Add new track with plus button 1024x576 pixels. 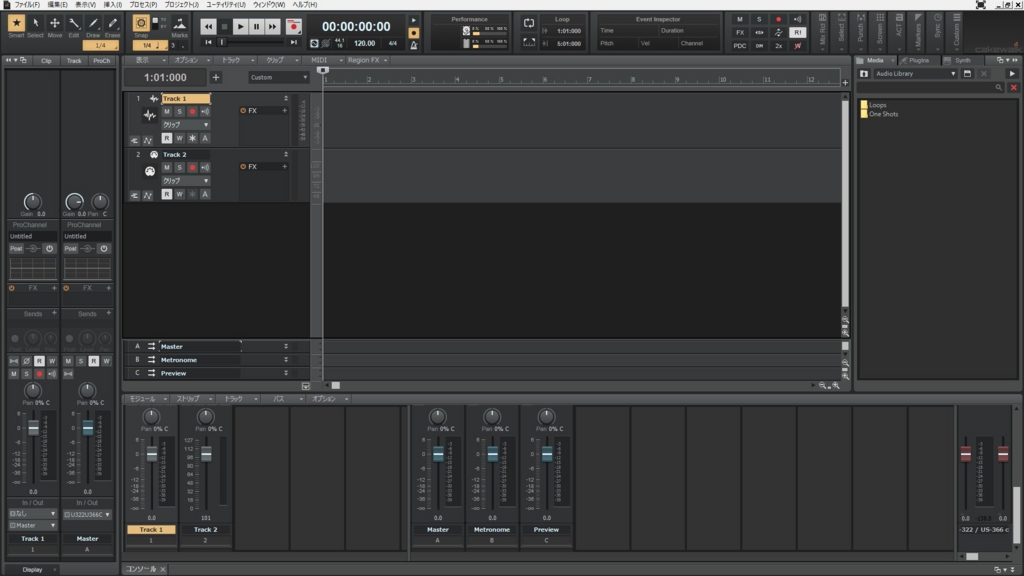216,77
